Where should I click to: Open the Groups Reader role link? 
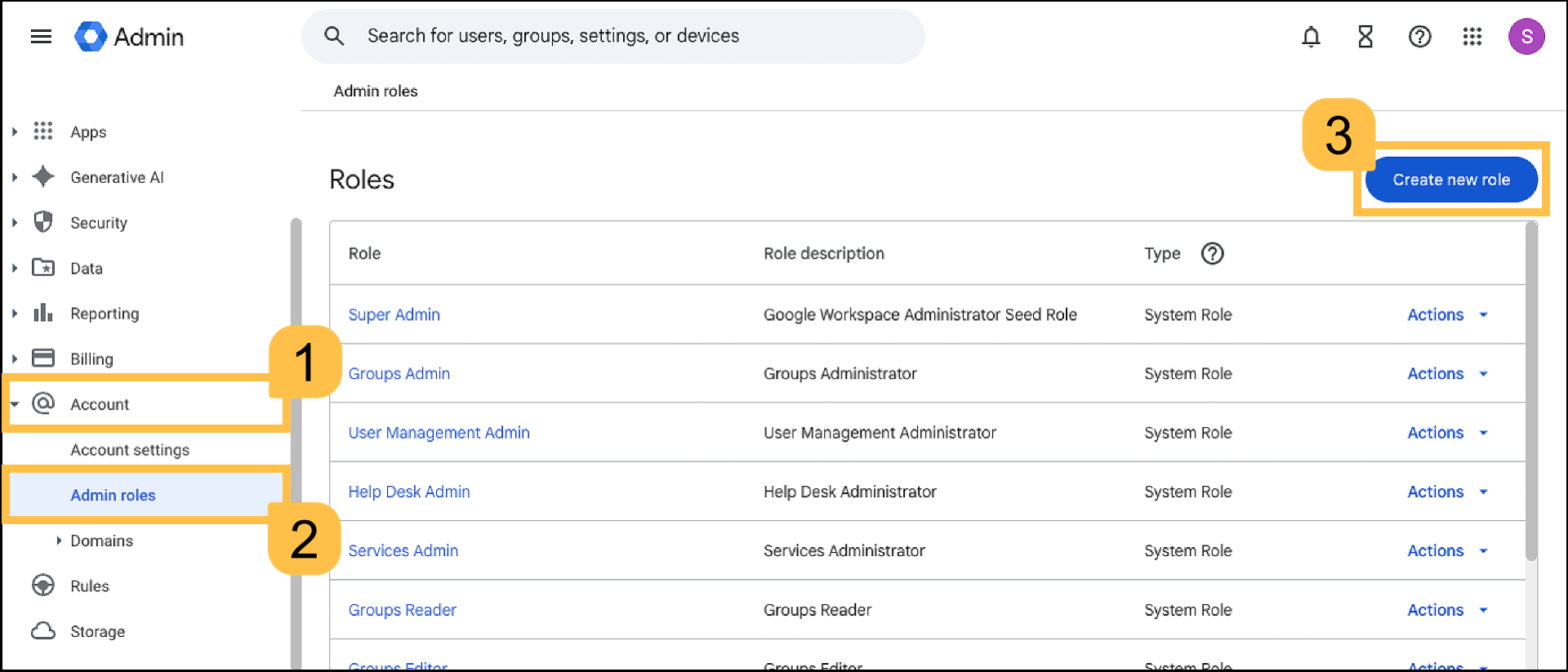[403, 610]
